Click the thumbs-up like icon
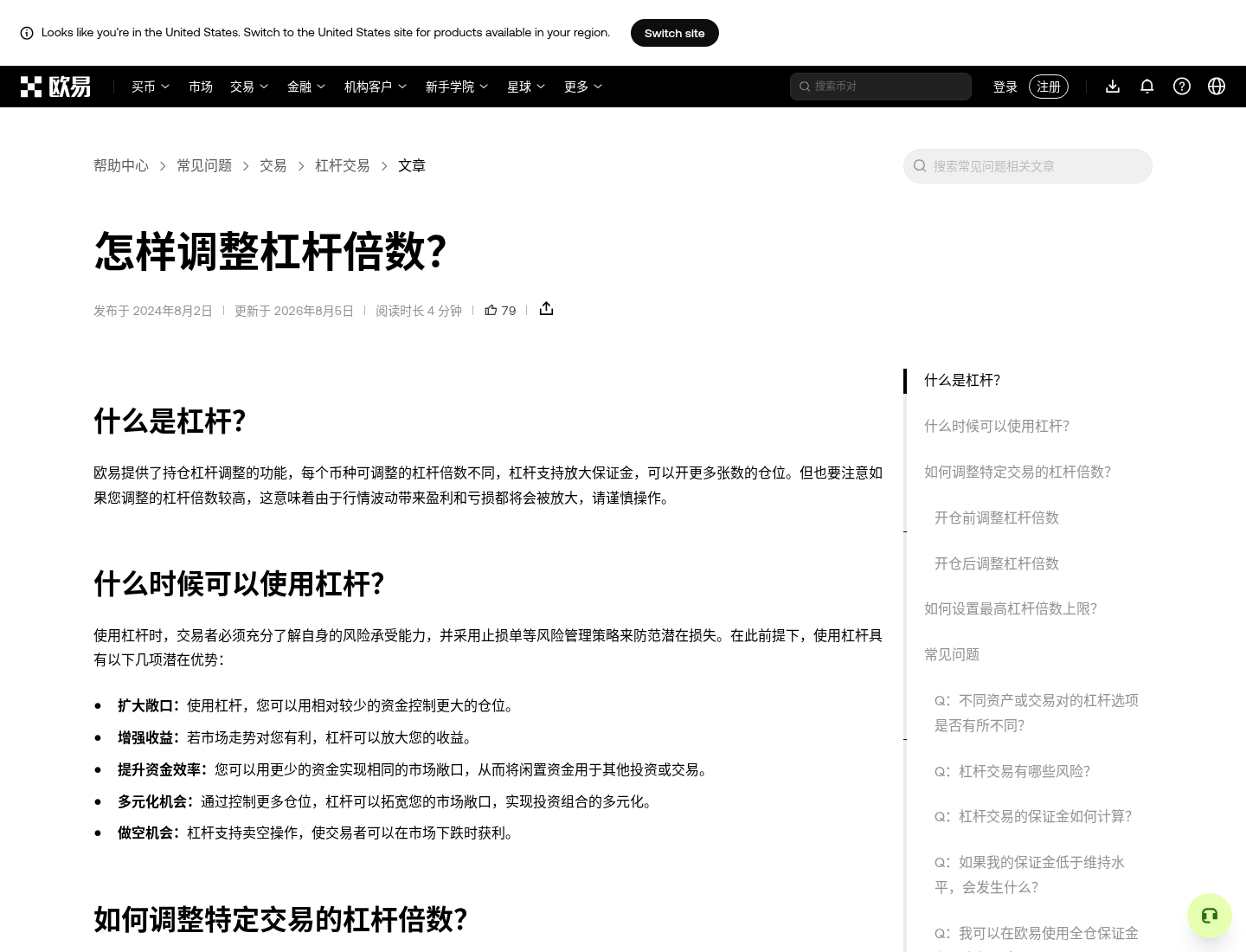 491,310
